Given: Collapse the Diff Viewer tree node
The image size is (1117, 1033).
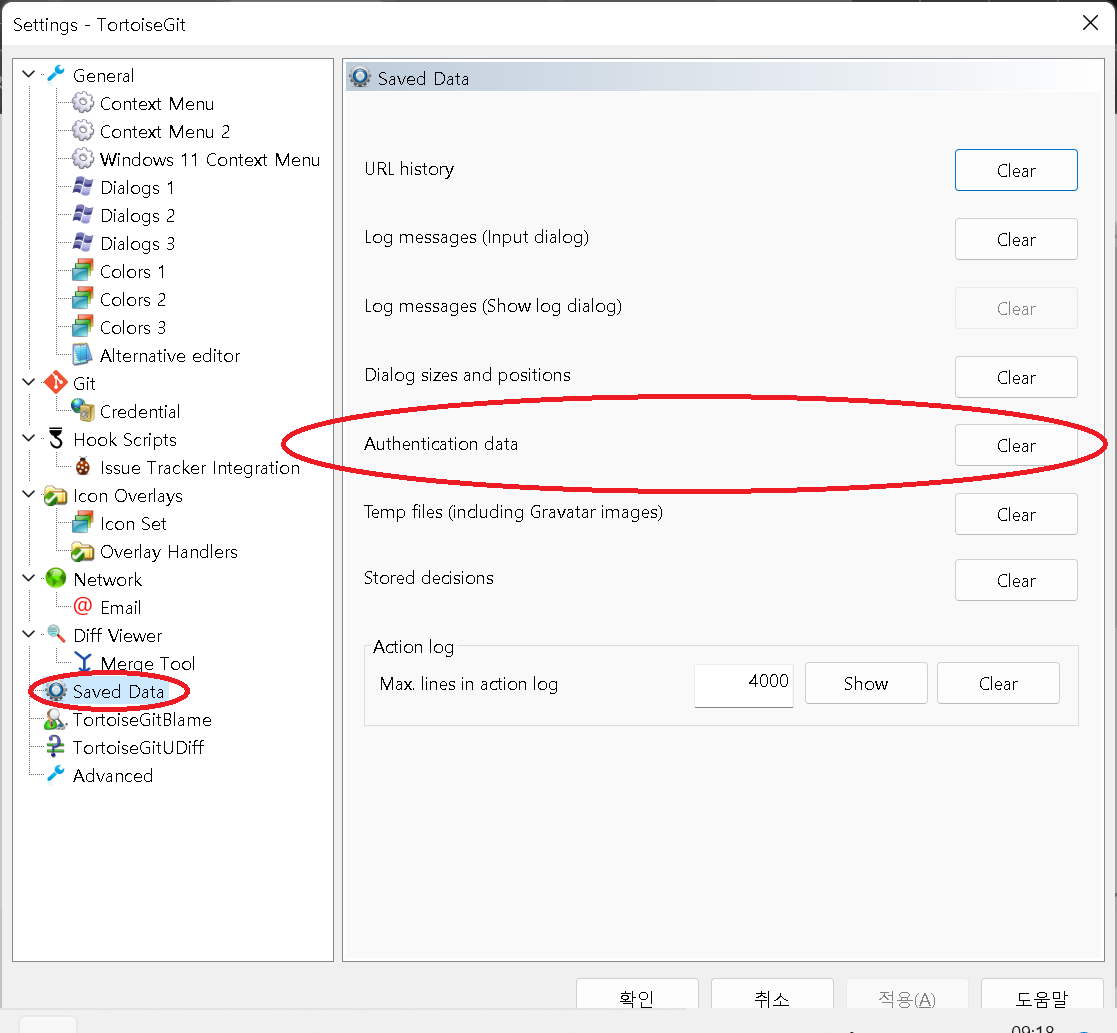Looking at the screenshot, I should pyautogui.click(x=28, y=634).
